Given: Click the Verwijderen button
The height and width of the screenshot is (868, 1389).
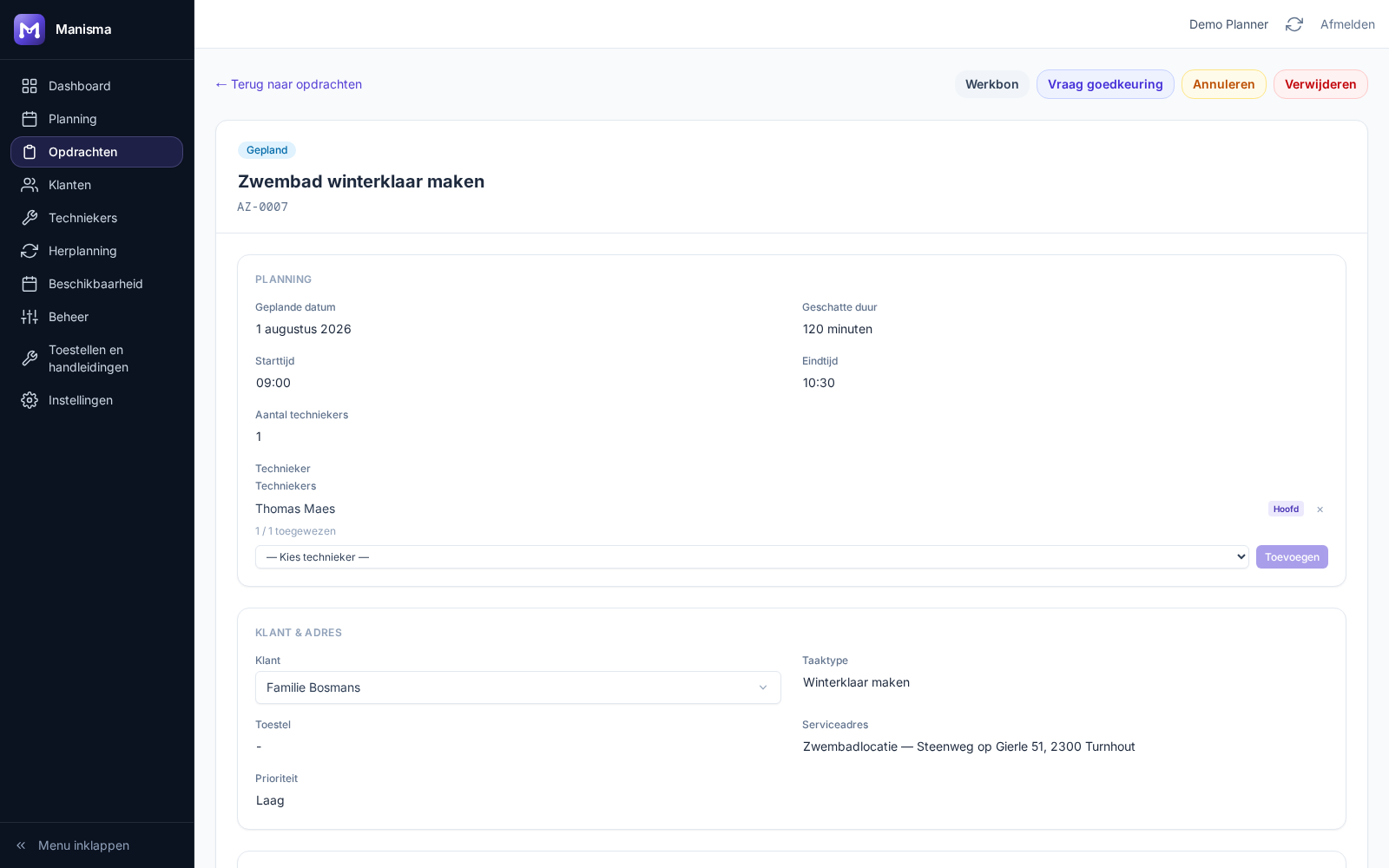Looking at the screenshot, I should pyautogui.click(x=1320, y=84).
